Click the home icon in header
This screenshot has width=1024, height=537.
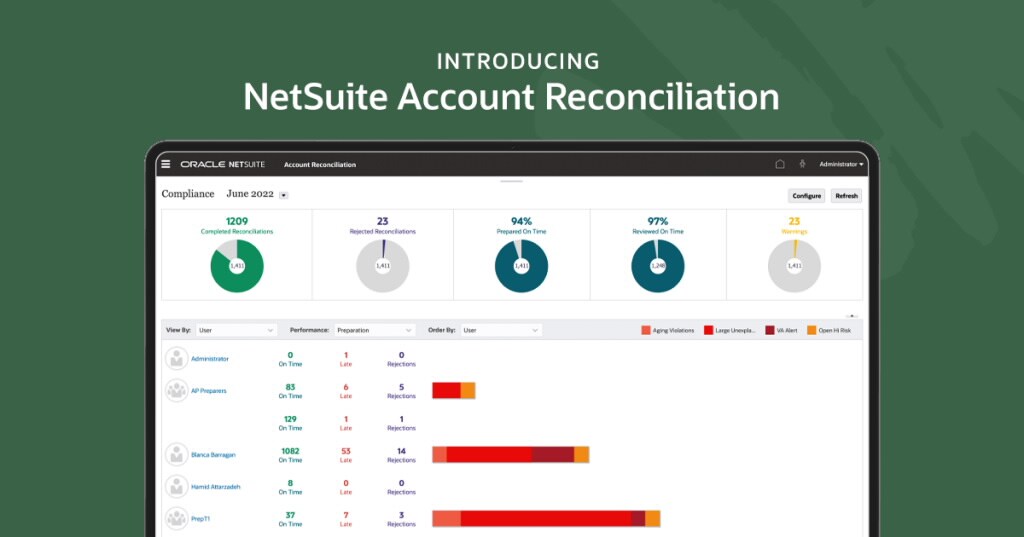pos(780,164)
